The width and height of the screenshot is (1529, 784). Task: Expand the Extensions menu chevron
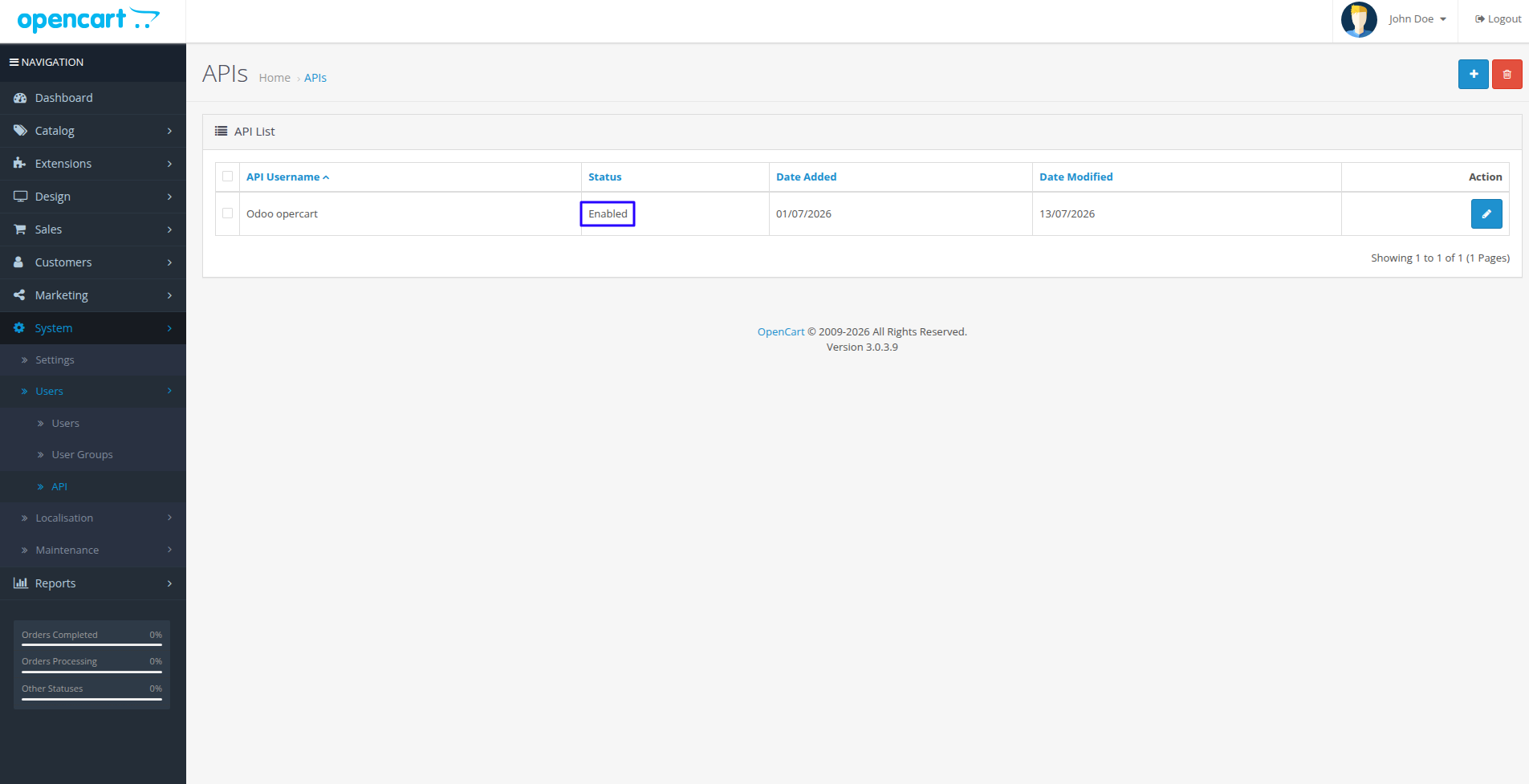click(x=169, y=164)
